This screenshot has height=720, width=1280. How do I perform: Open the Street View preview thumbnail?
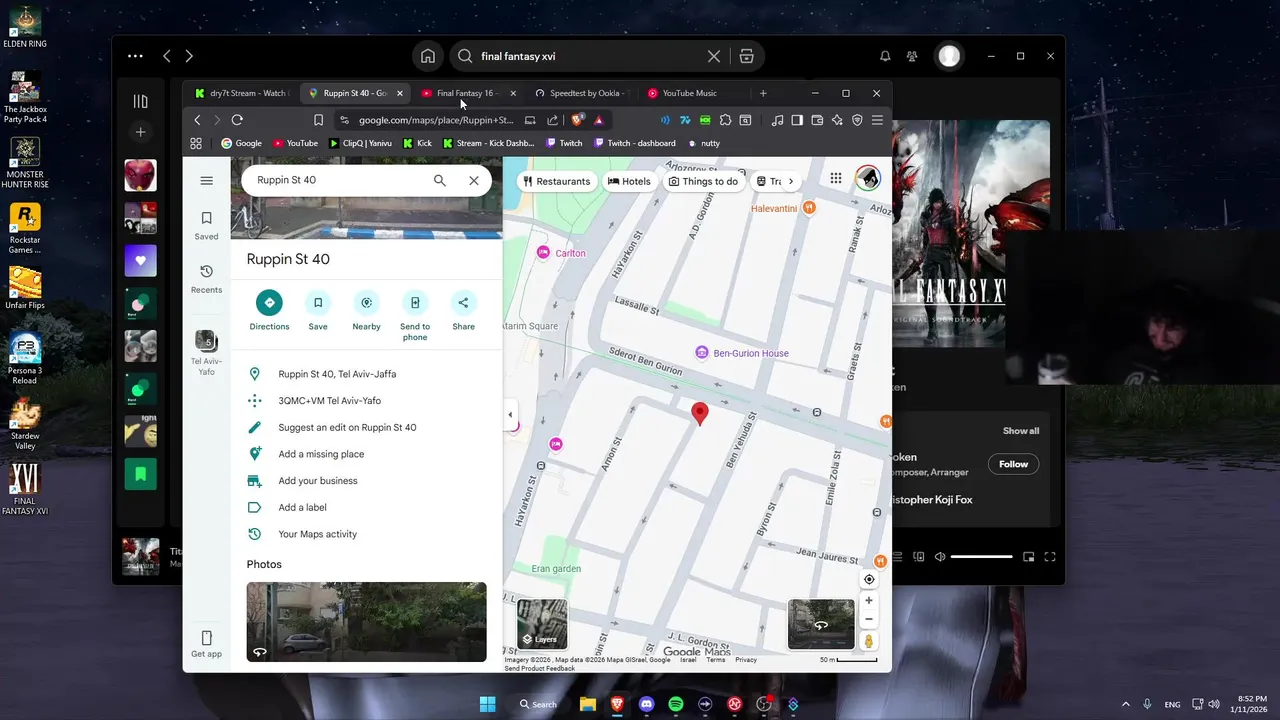pyautogui.click(x=821, y=624)
